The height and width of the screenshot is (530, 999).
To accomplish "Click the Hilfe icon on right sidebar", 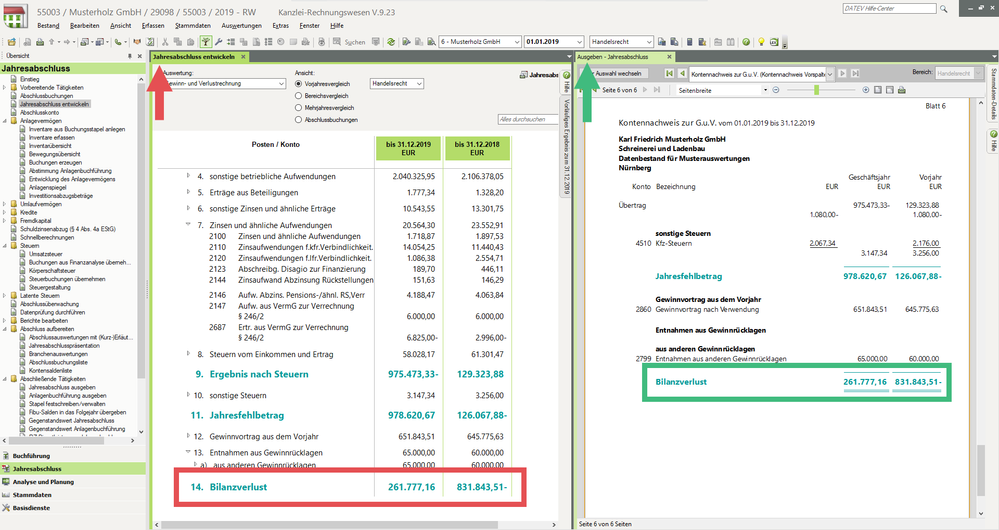I will tap(993, 141).
